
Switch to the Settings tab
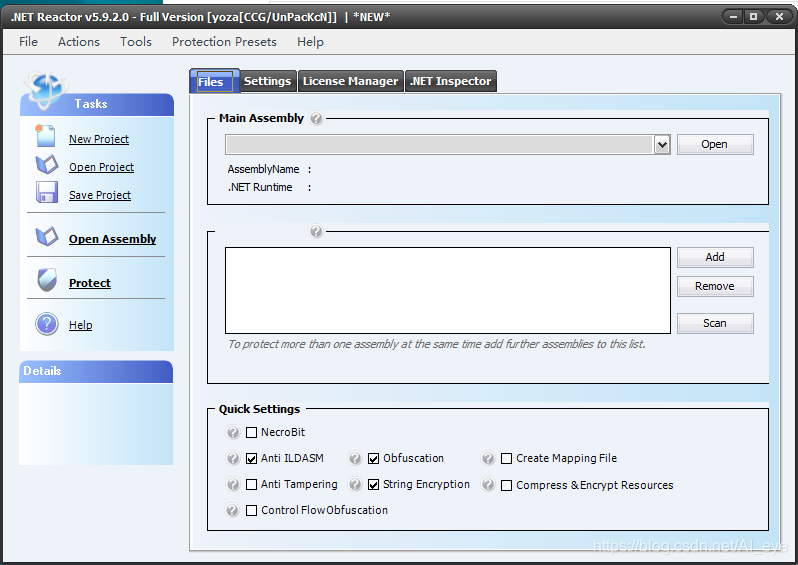268,81
